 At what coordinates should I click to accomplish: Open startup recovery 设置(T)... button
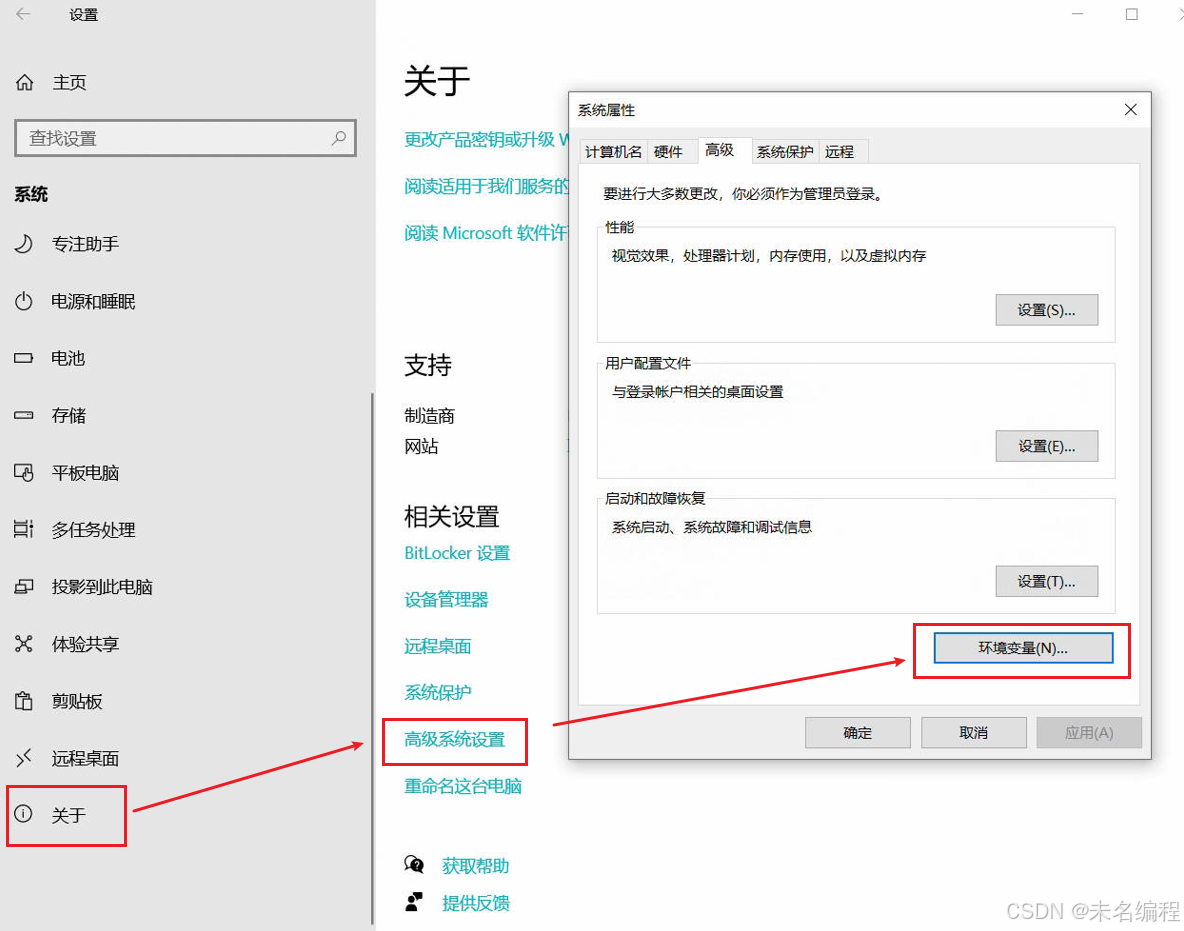[x=1047, y=581]
